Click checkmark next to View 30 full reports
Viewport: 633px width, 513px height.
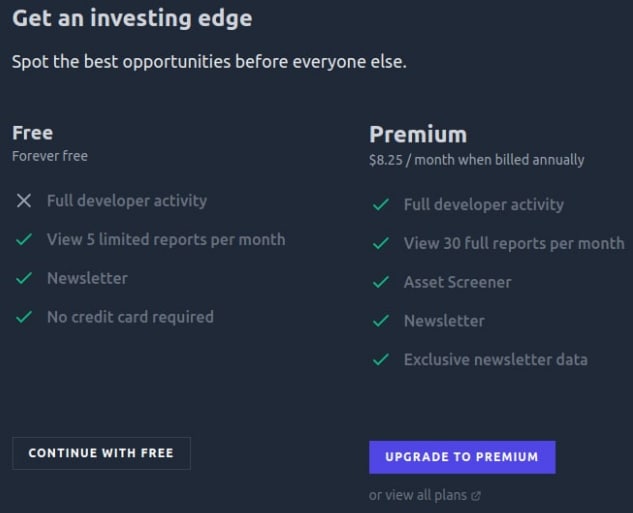[380, 244]
